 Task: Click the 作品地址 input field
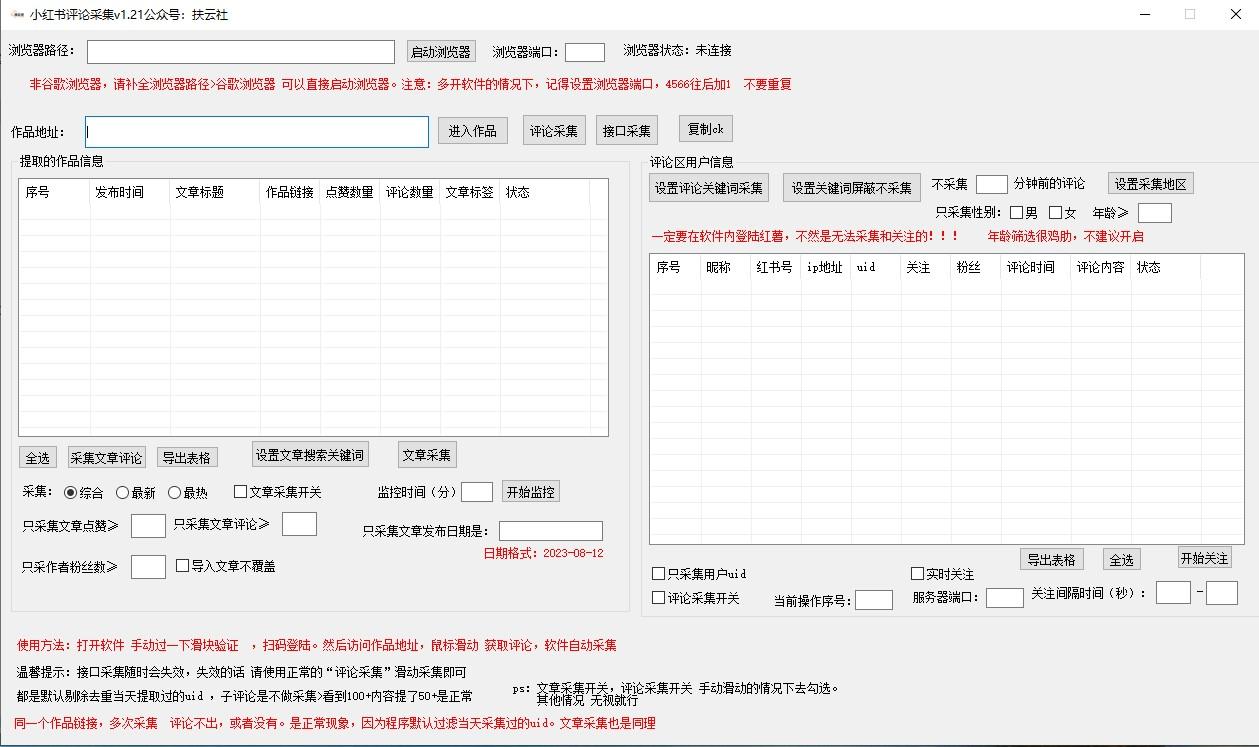[255, 131]
